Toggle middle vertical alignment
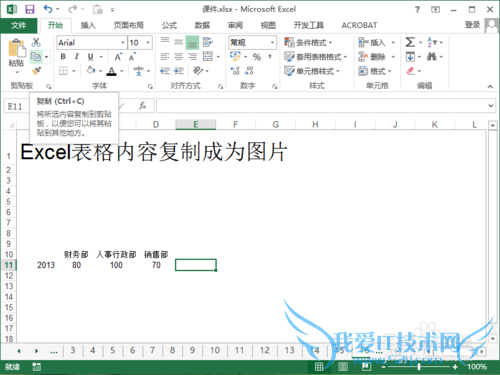 click(x=179, y=42)
